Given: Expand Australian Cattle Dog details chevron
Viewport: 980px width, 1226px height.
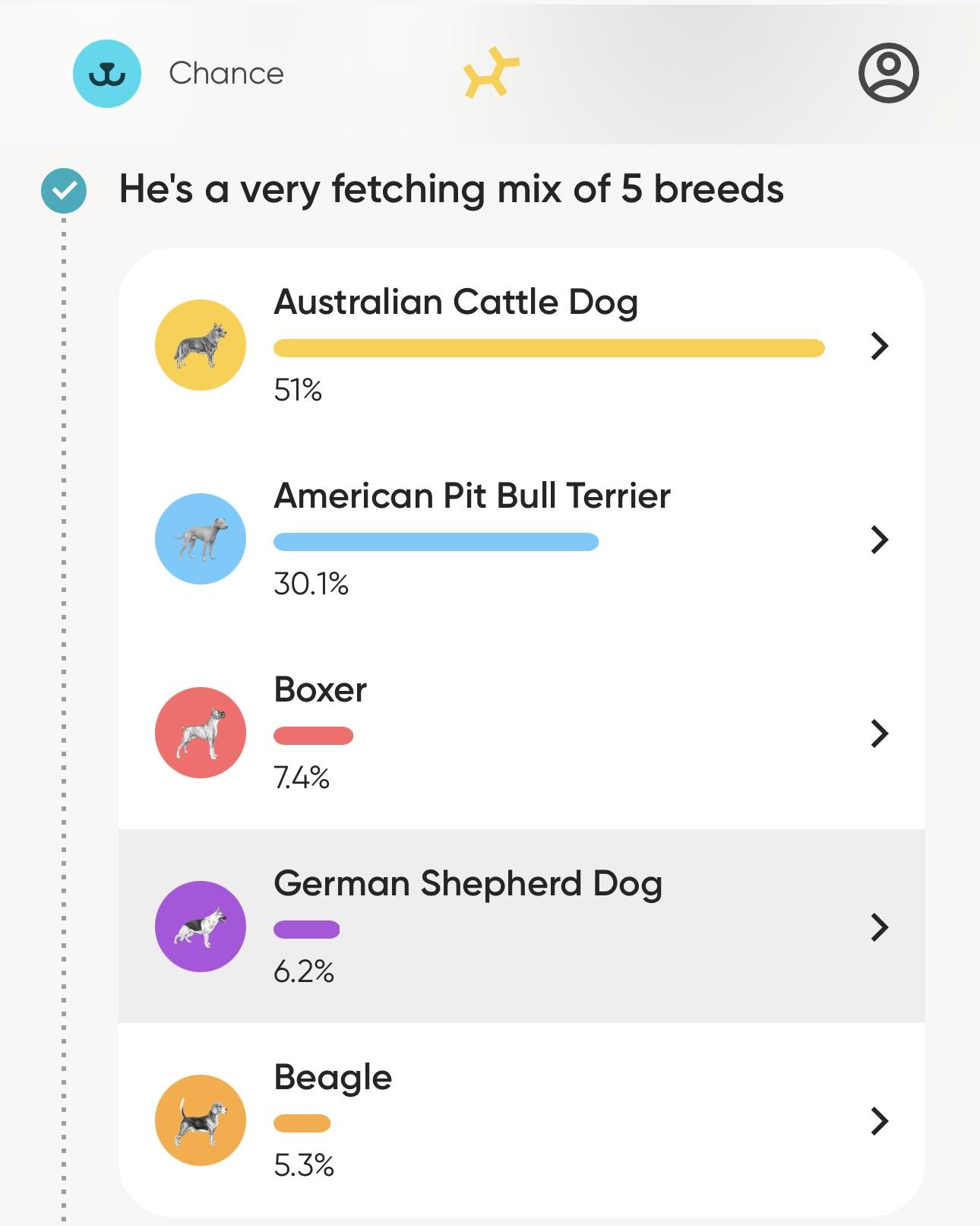Looking at the screenshot, I should click(879, 346).
